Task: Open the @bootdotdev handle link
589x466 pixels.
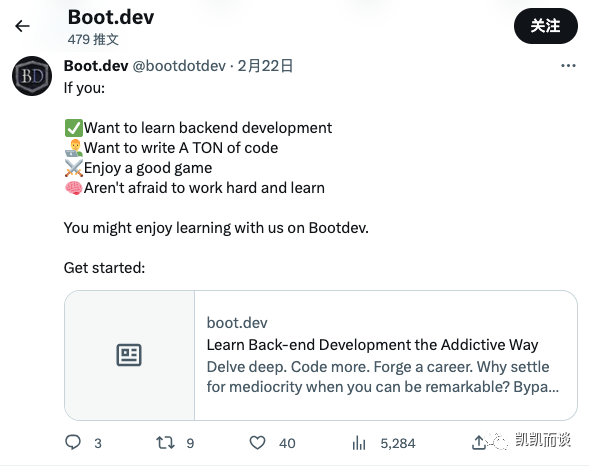Action: click(179, 66)
